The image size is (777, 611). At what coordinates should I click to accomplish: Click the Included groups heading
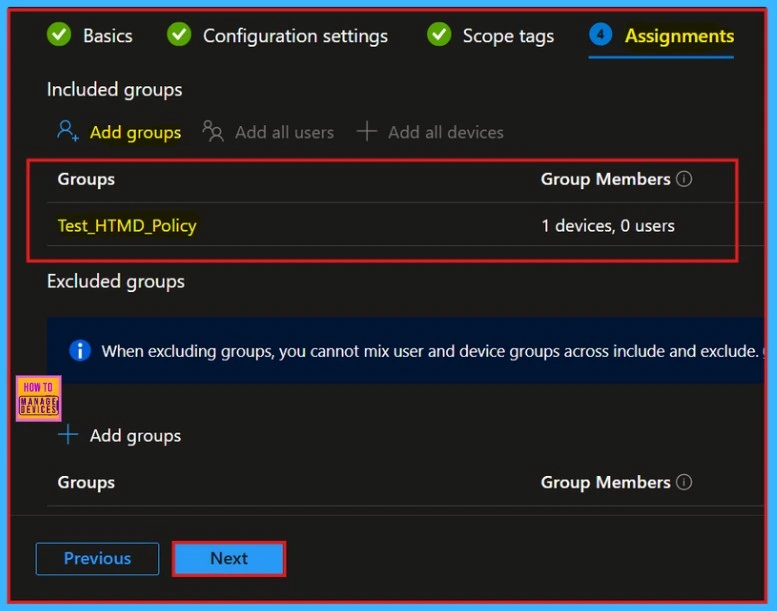pyautogui.click(x=114, y=90)
